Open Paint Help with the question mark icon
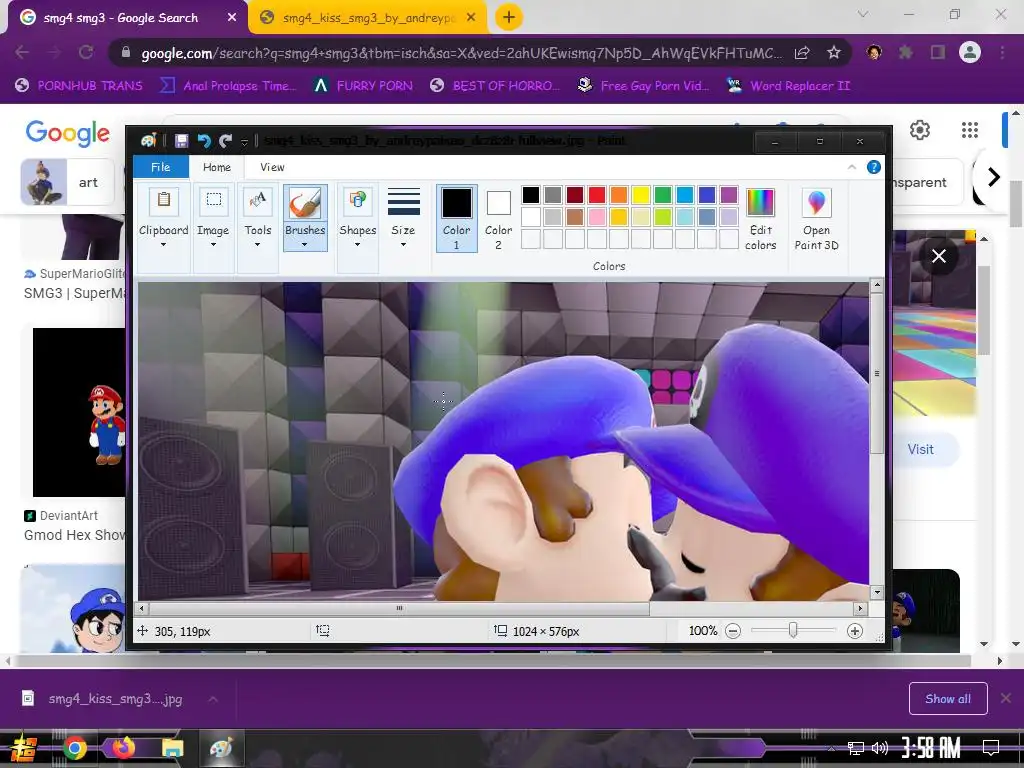Screen dimensions: 1024x768 click(x=873, y=167)
